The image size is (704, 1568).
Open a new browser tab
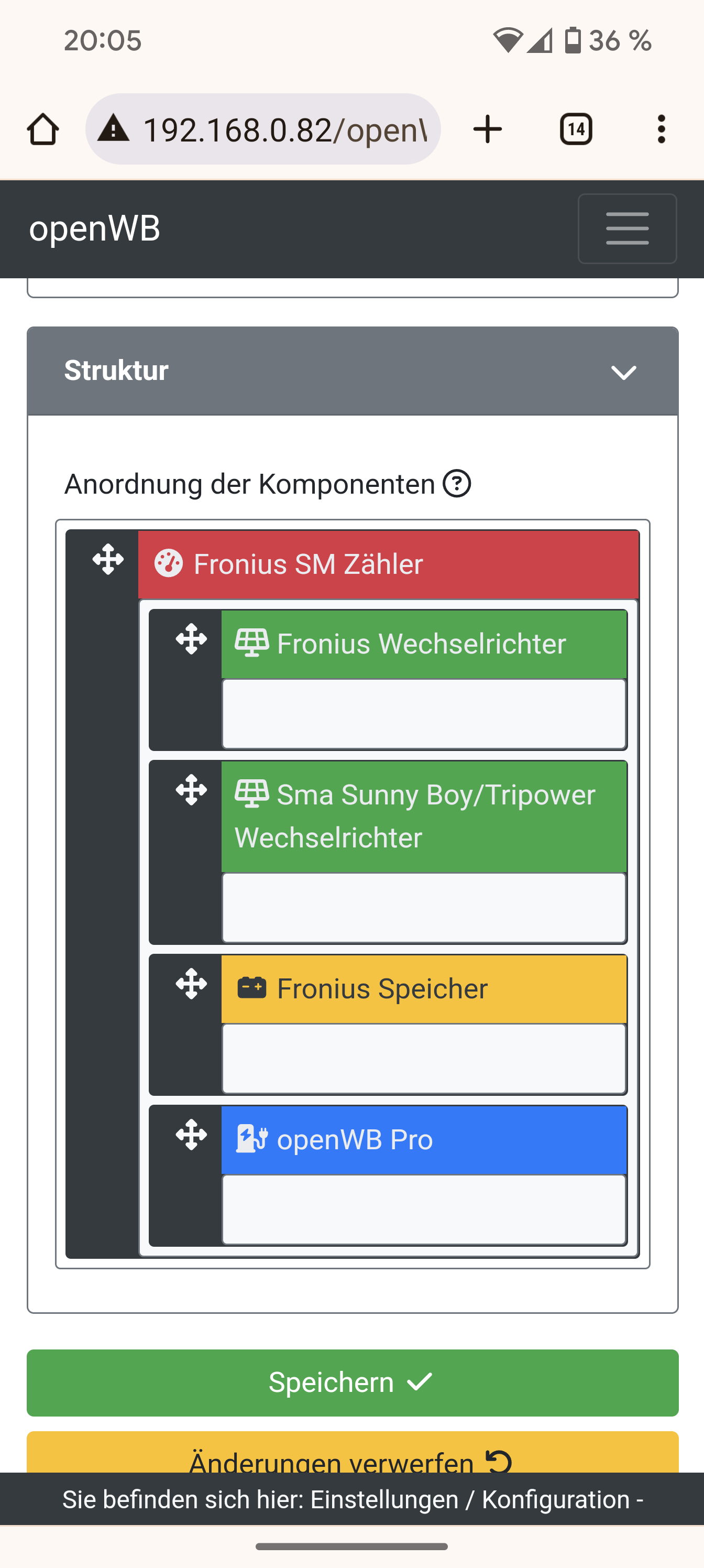(487, 129)
